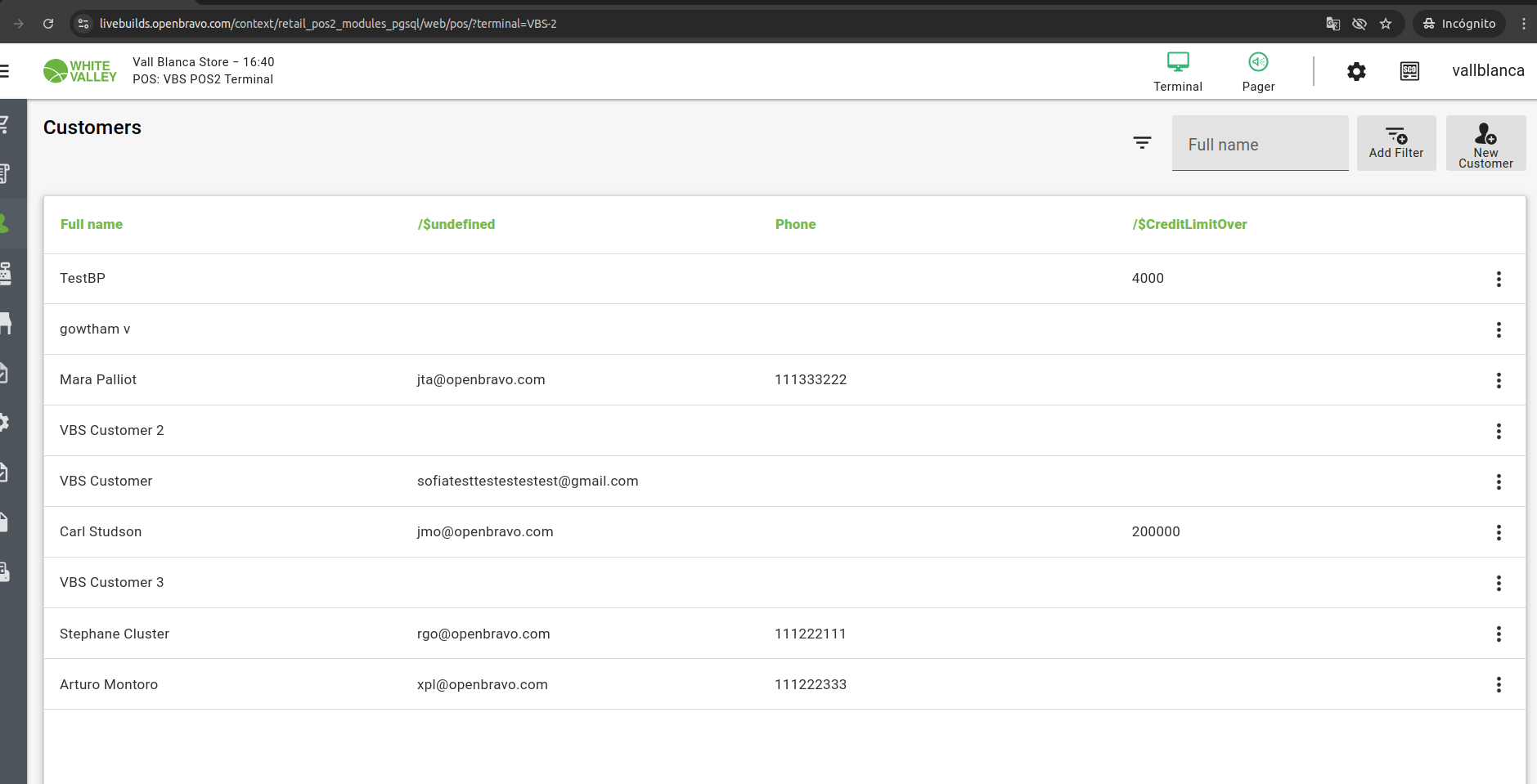Viewport: 1537px width, 784px height.
Task: Open the TestBP row options menu
Action: pos(1498,280)
